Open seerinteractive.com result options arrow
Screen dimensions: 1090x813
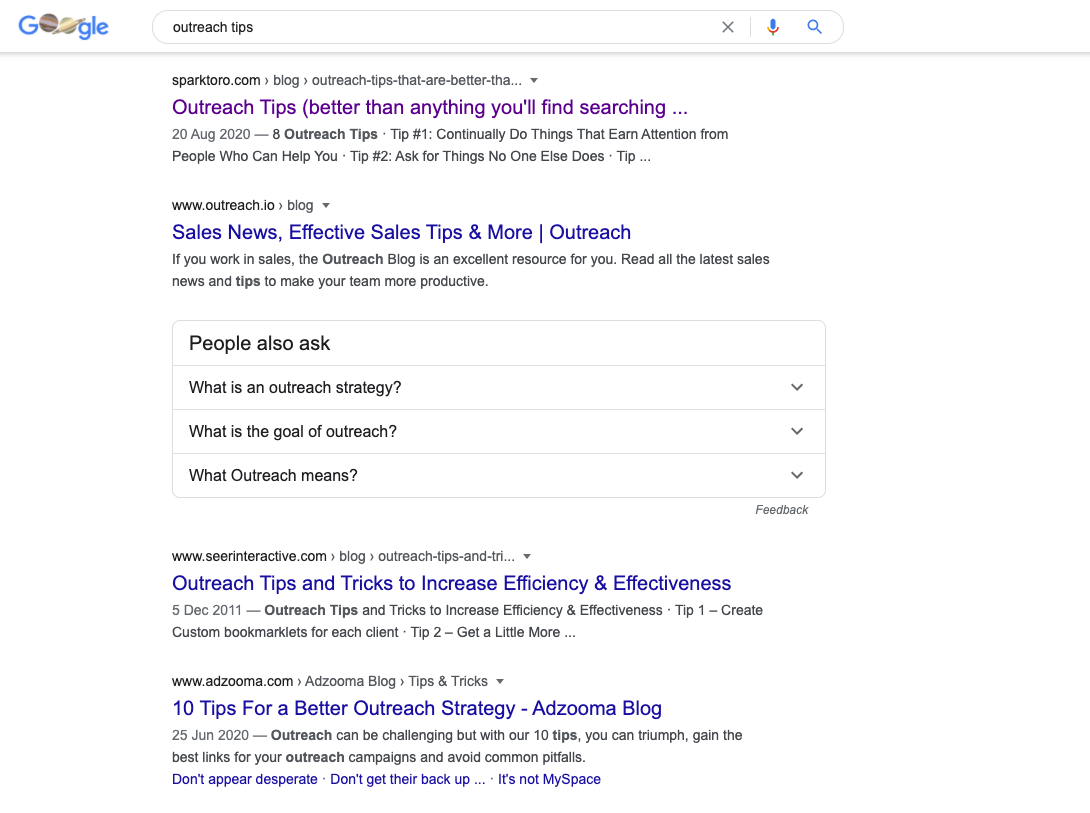(x=527, y=557)
